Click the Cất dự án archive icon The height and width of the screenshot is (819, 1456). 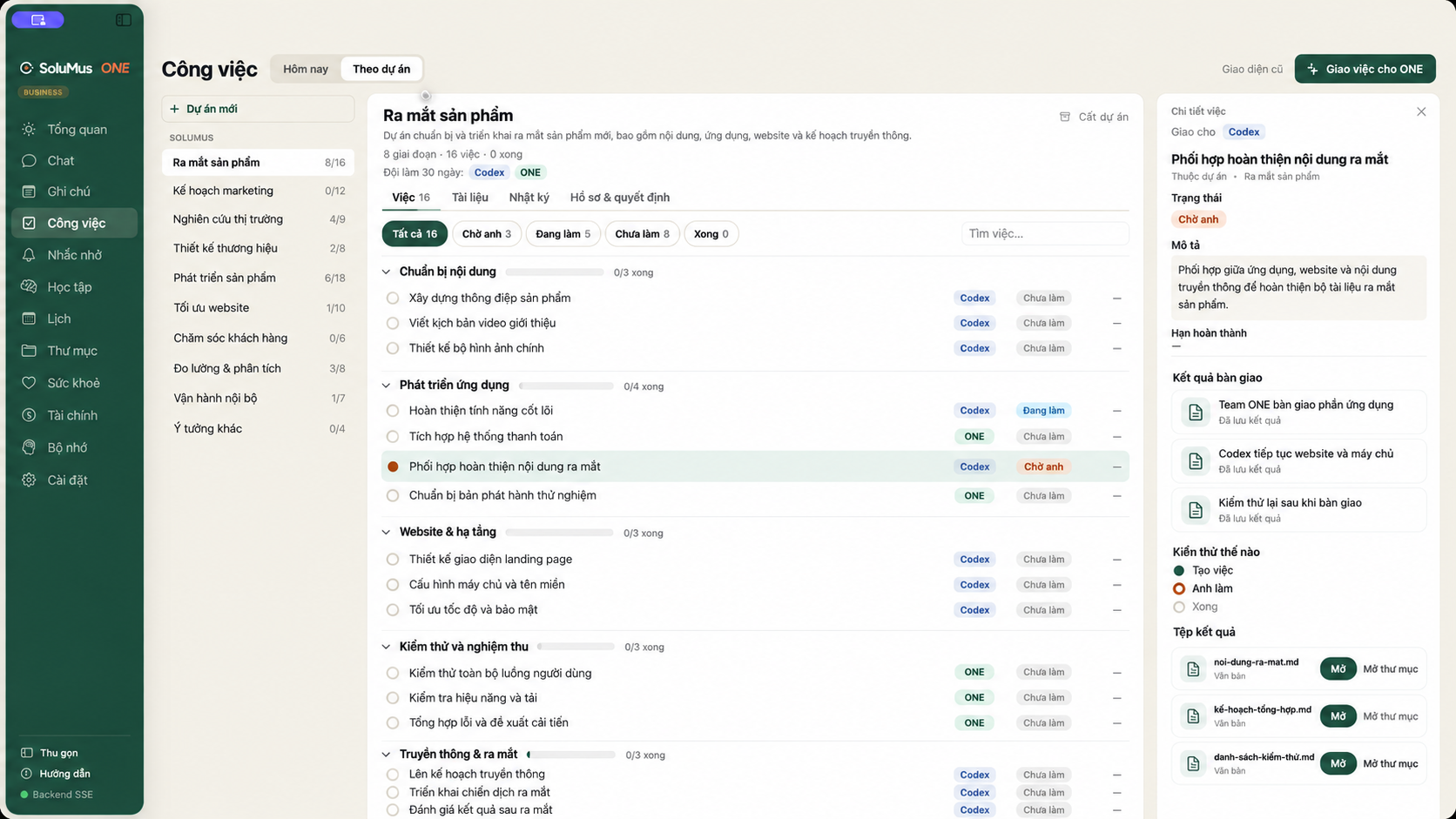click(x=1064, y=117)
